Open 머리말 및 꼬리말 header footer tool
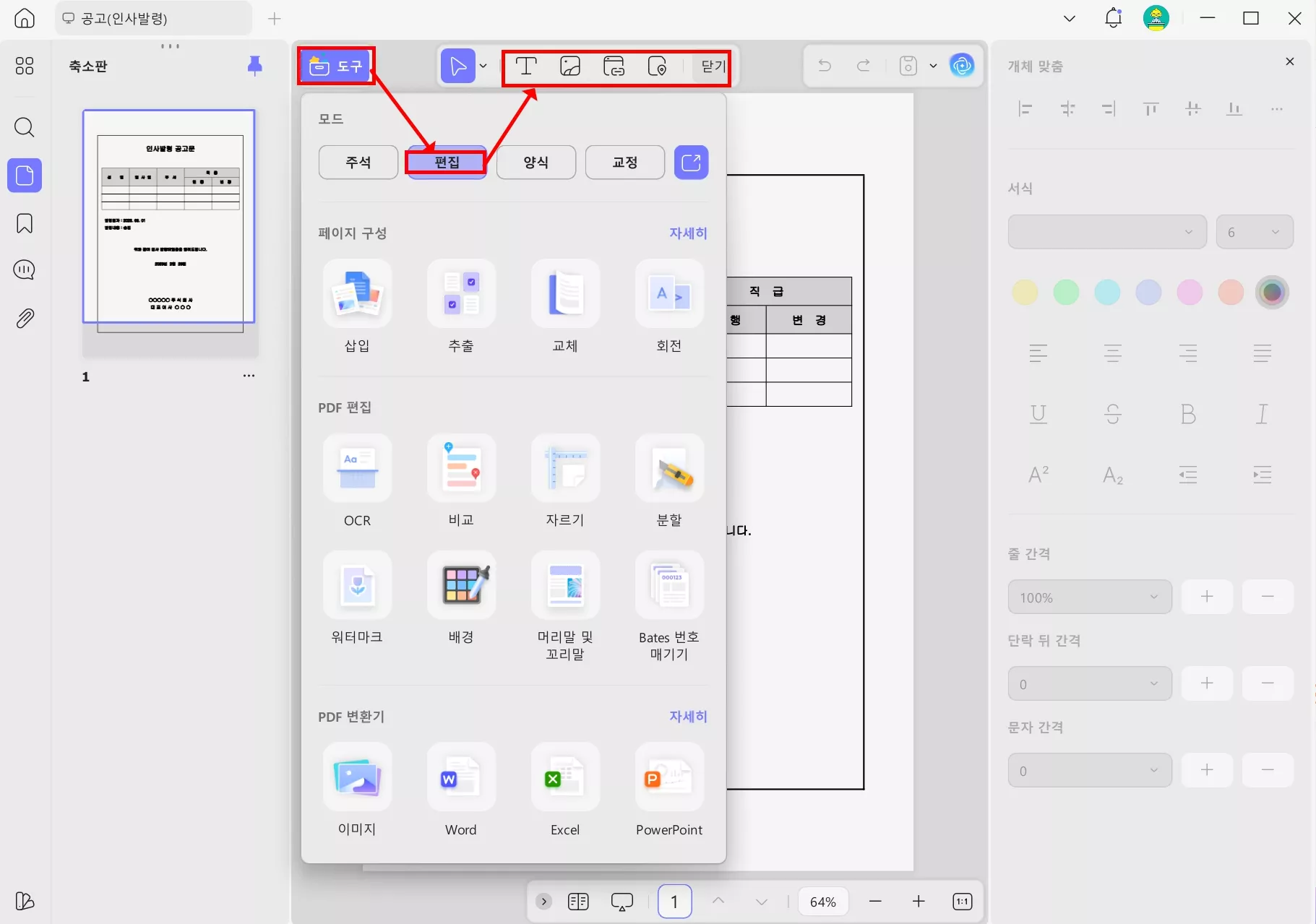Viewport: 1316px width, 924px height. (565, 607)
